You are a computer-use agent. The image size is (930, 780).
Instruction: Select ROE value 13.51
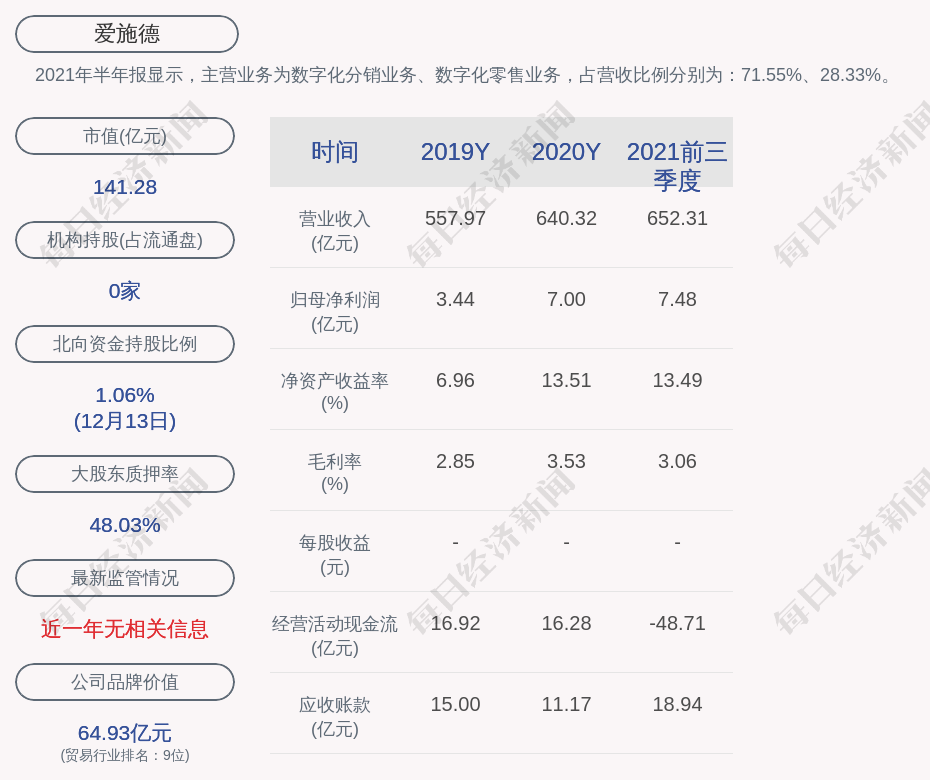(x=566, y=380)
